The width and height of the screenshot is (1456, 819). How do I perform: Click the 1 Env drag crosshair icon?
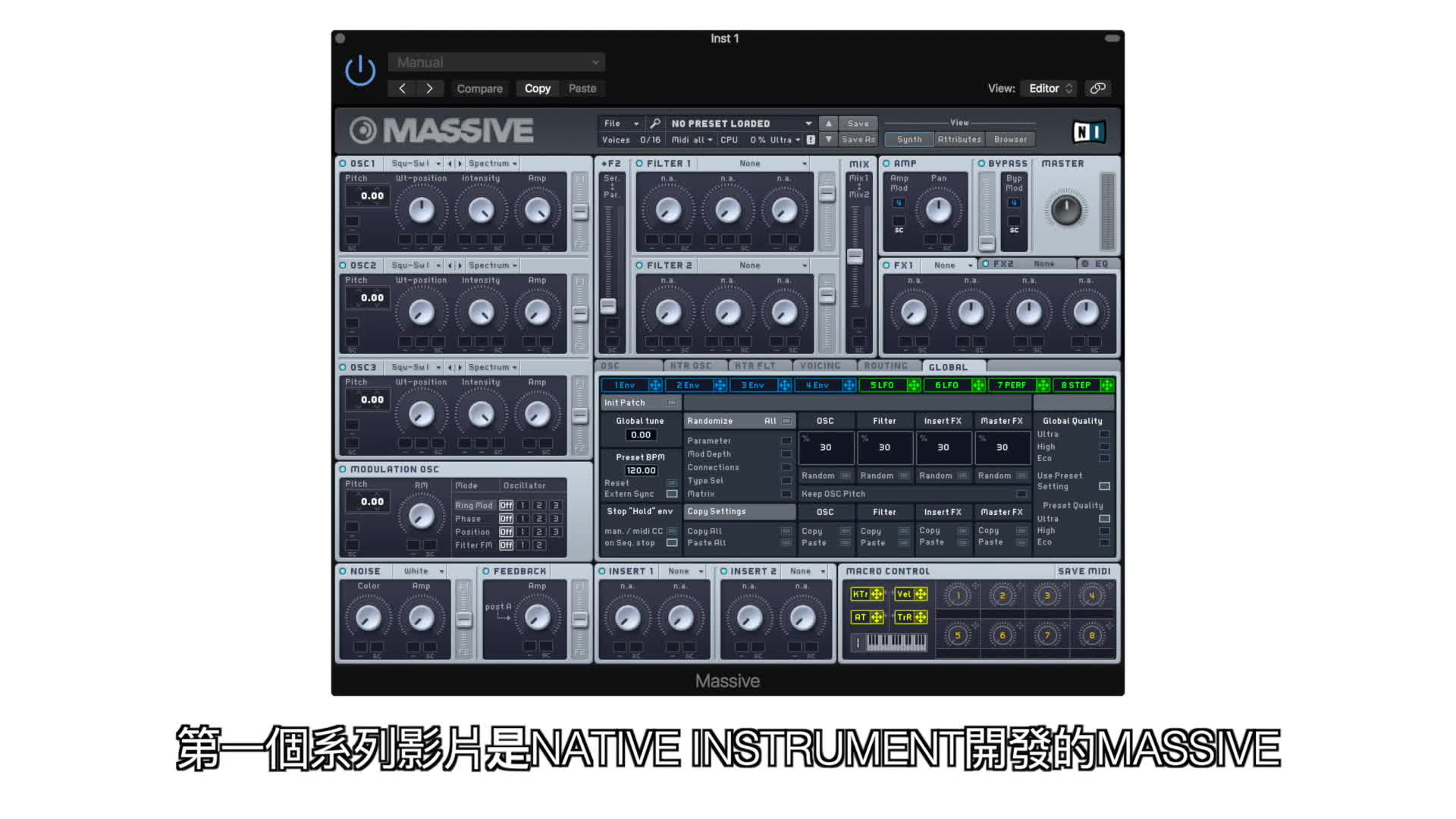[x=655, y=385]
